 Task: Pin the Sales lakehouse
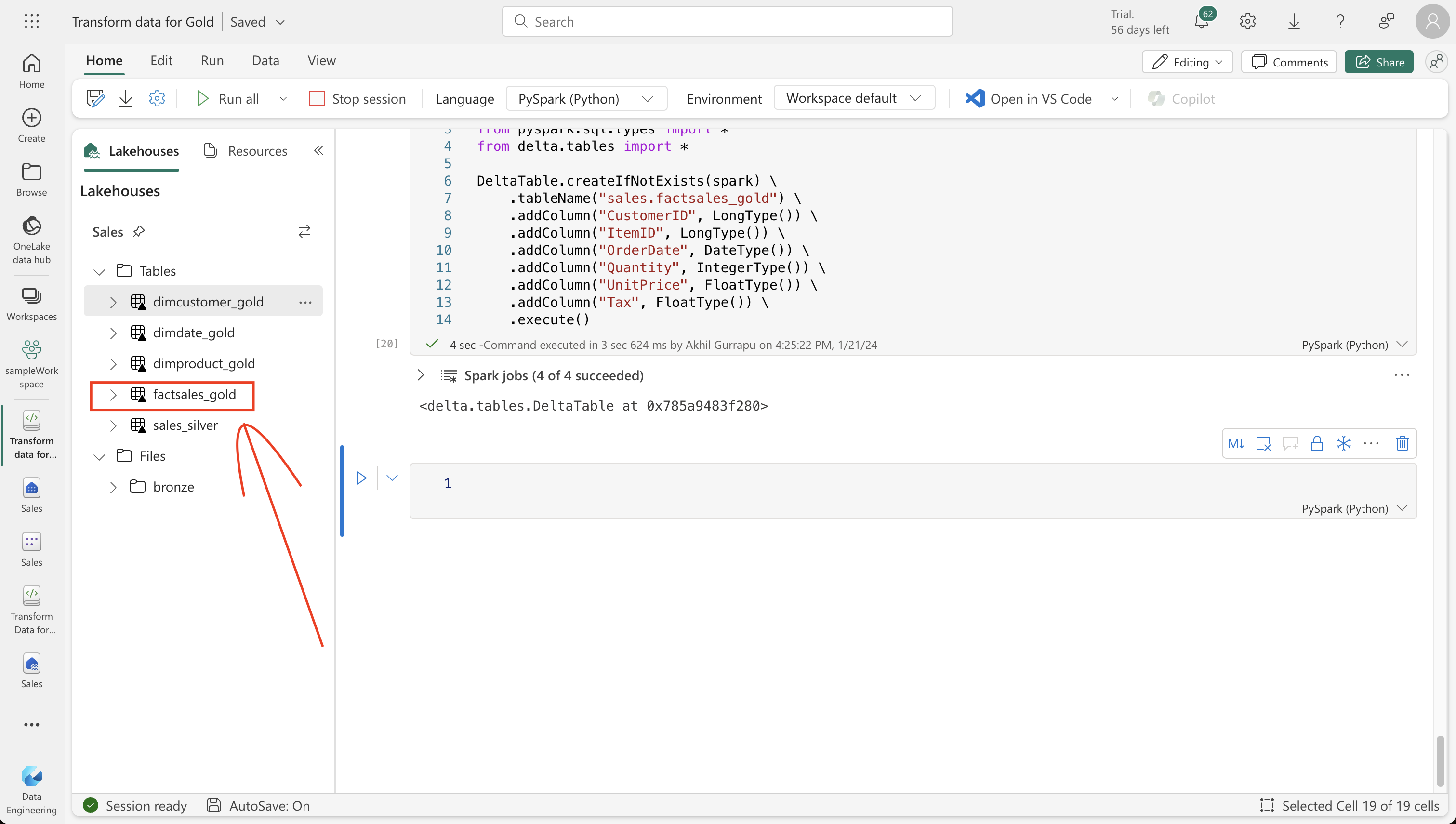139,231
